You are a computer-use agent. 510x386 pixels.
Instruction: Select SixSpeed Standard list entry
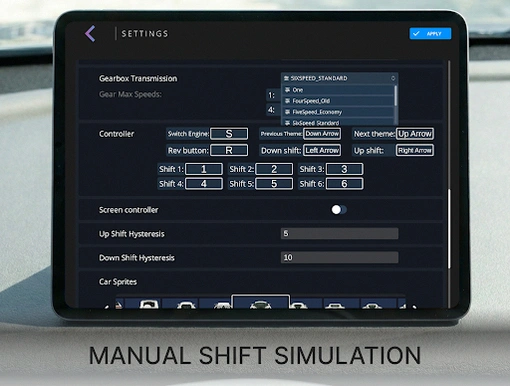pos(338,122)
